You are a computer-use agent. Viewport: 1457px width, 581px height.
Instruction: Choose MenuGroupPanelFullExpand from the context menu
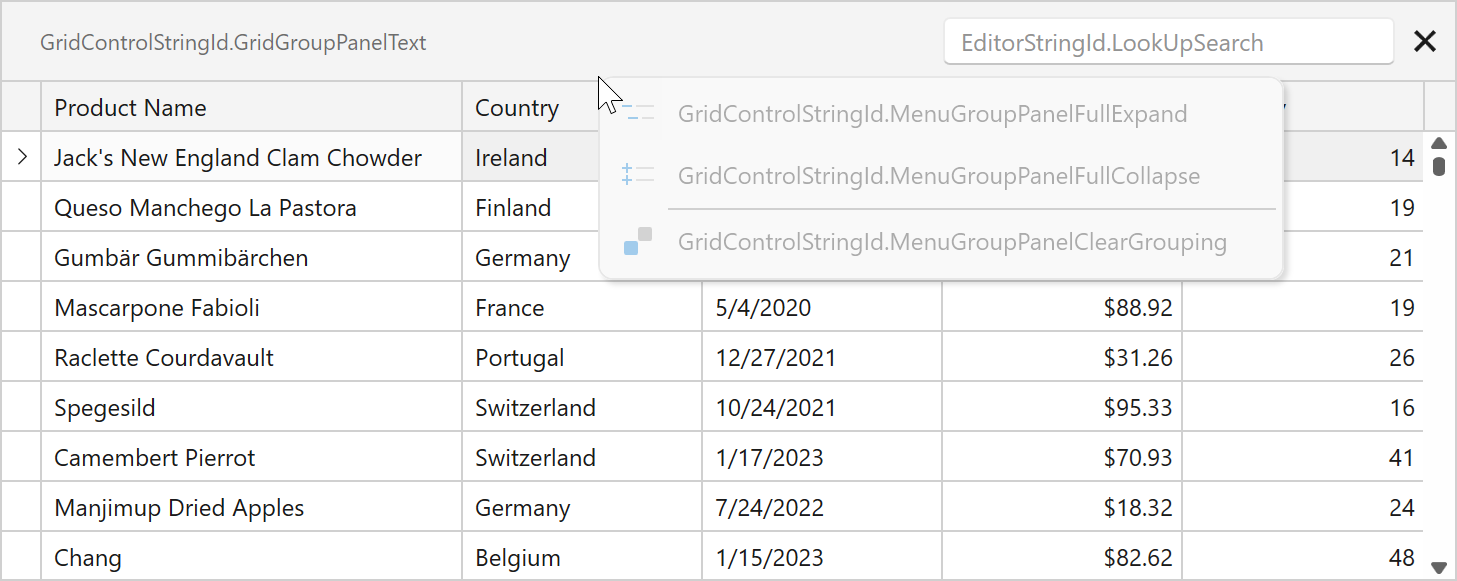pos(932,114)
